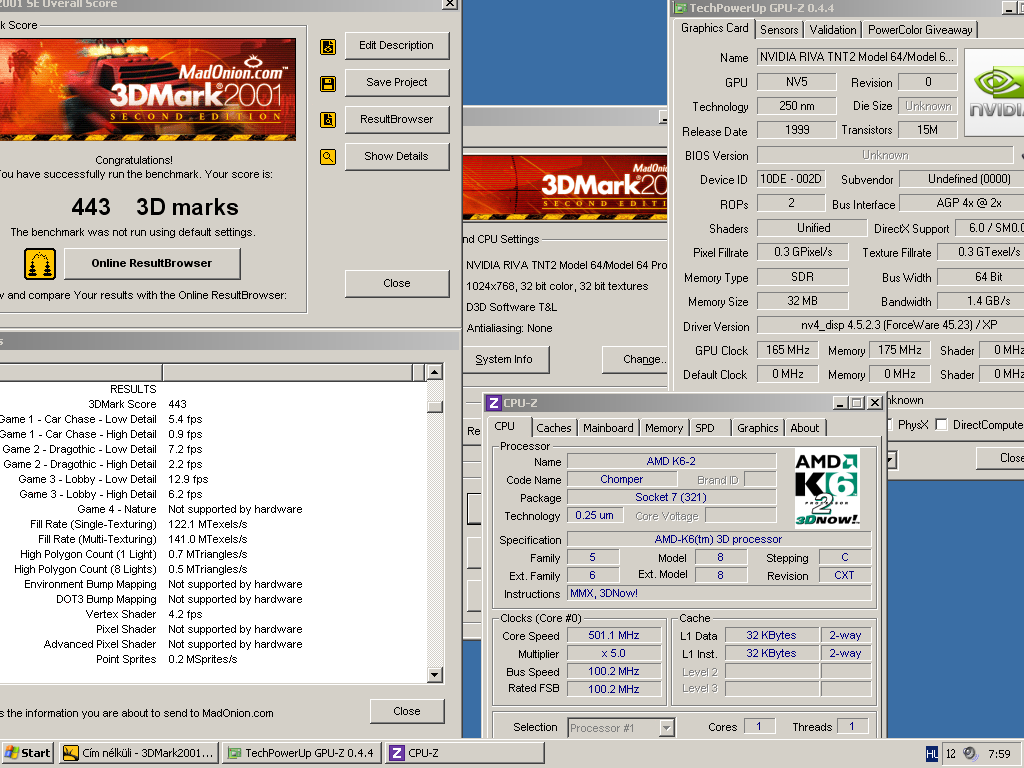The height and width of the screenshot is (768, 1024).
Task: Click the 'Fill Rate (Multi-Texturing)' row
Action: point(214,539)
